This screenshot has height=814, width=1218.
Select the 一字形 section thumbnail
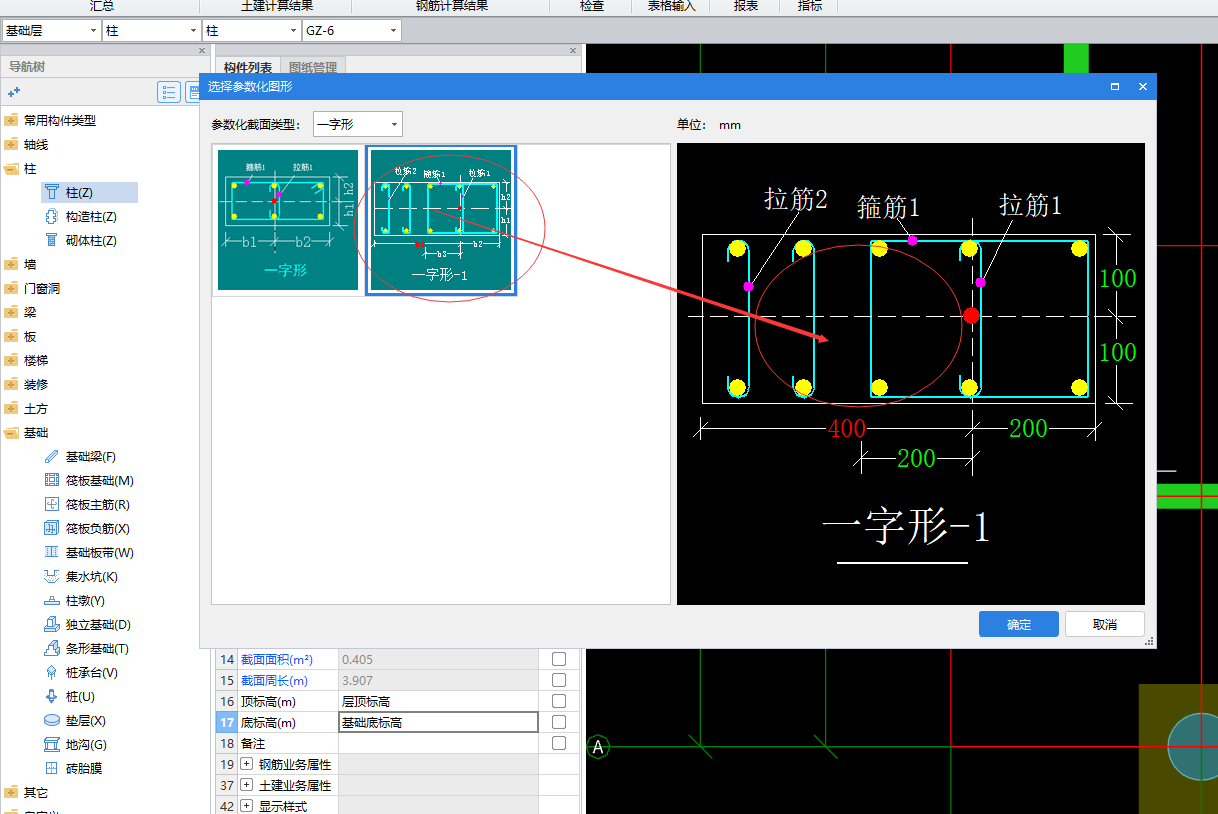[x=287, y=220]
